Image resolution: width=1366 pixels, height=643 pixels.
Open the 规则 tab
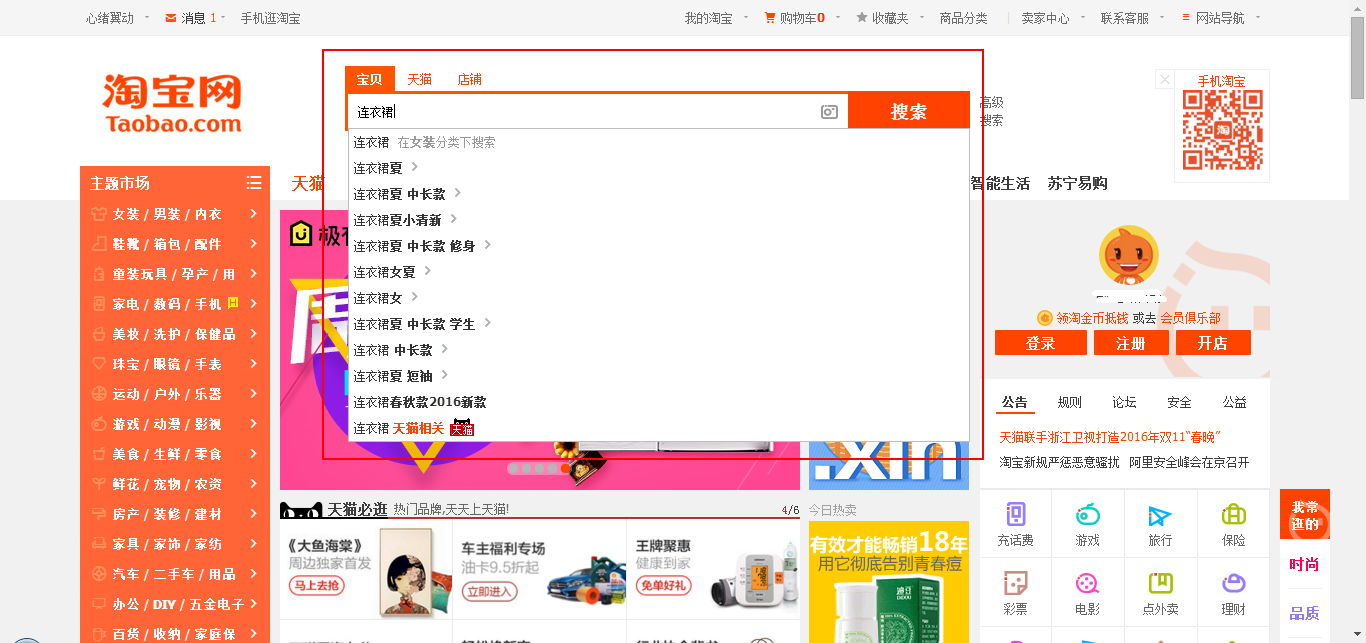1070,402
